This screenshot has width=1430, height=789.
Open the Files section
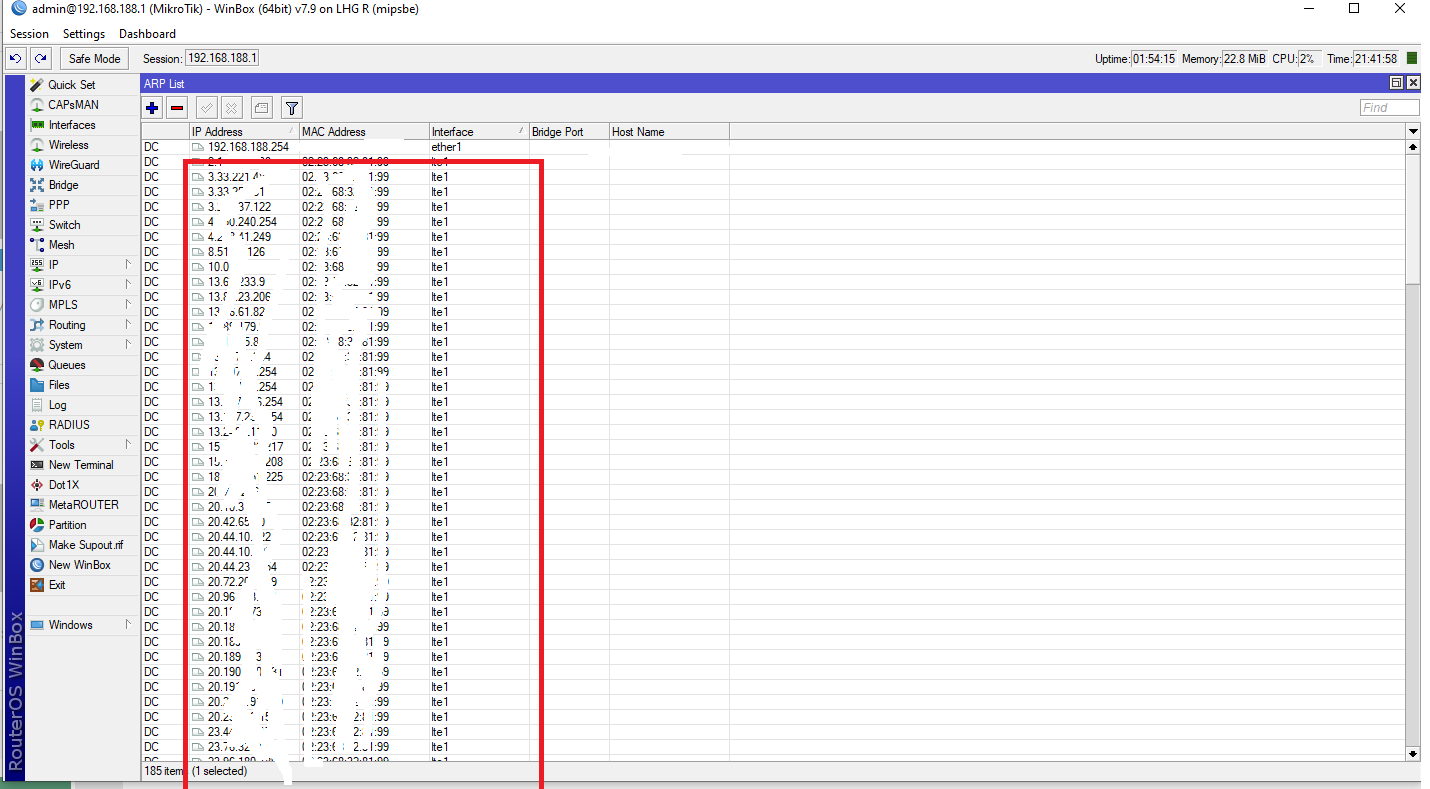click(59, 385)
